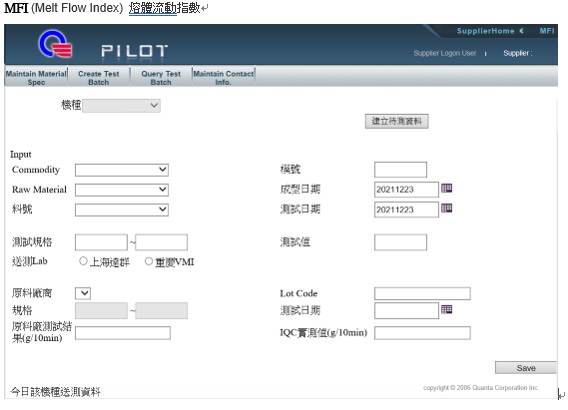Select 重慶VMI lab radio button
This screenshot has height=410, width=568.
(x=149, y=261)
